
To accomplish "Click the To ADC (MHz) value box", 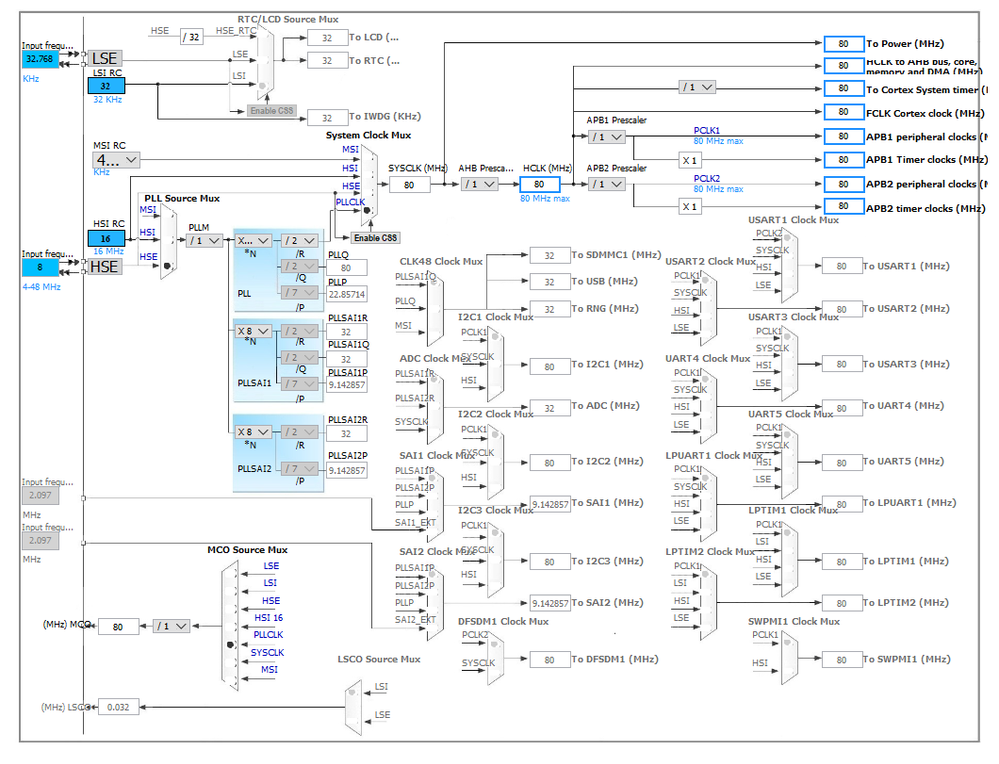I will pos(549,408).
